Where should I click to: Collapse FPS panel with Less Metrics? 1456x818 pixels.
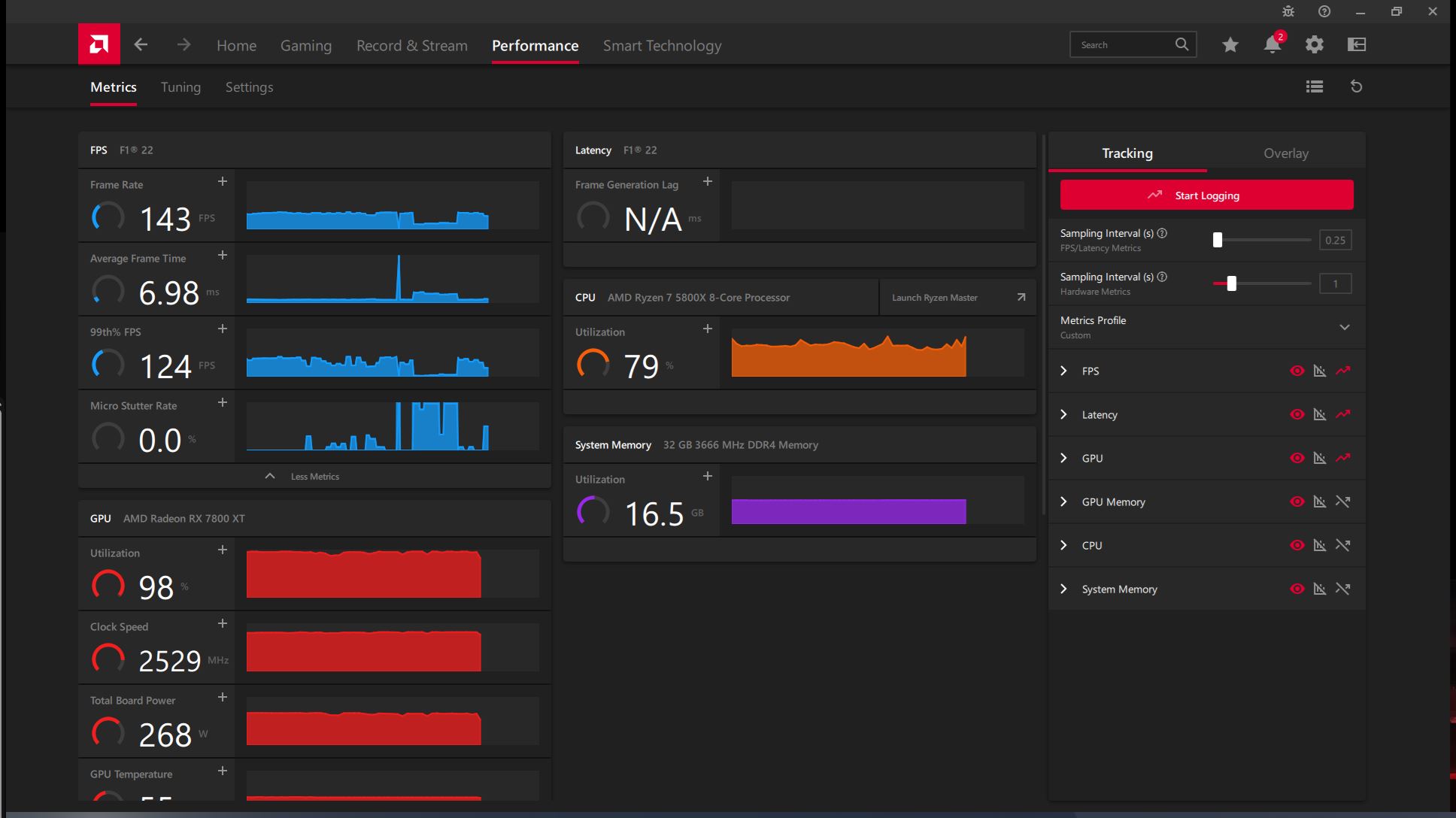(x=314, y=476)
